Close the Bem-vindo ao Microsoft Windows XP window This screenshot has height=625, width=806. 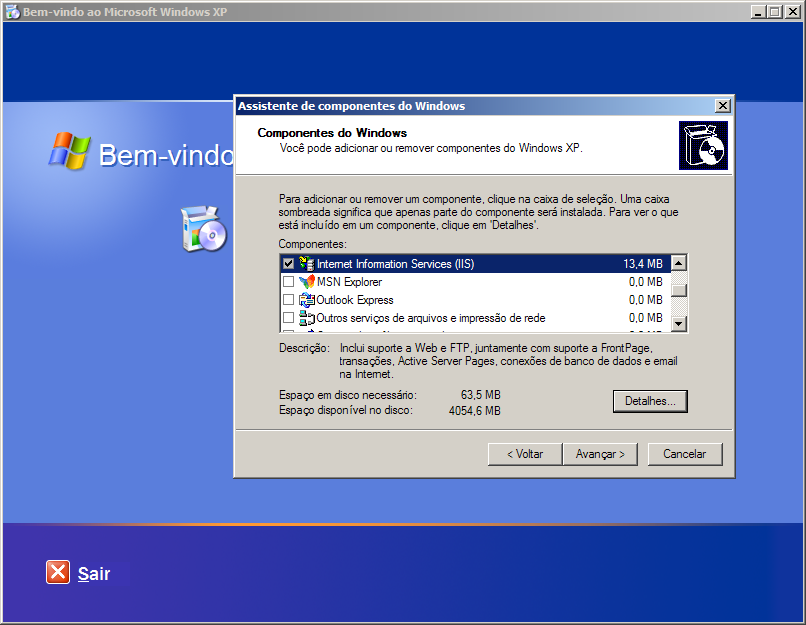(x=793, y=11)
